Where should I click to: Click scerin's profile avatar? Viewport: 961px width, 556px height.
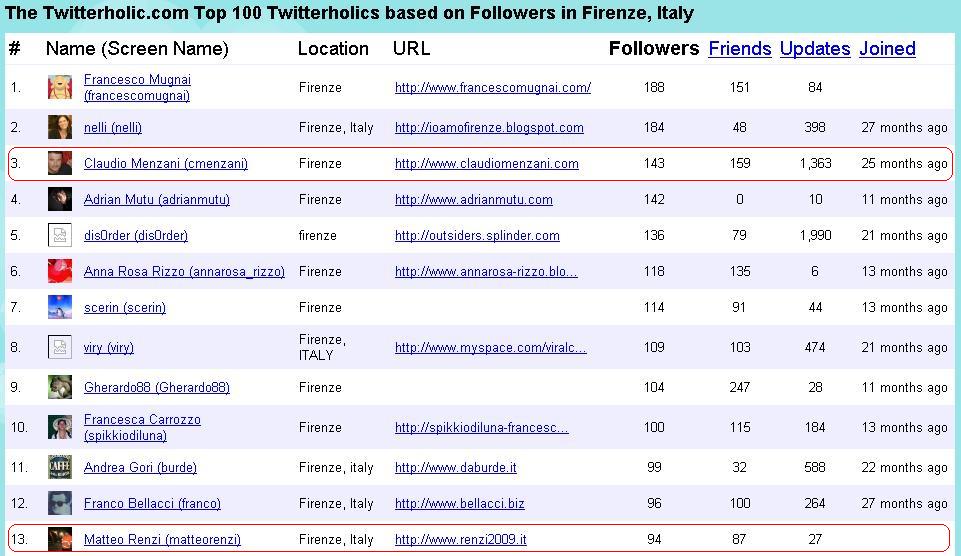click(59, 307)
